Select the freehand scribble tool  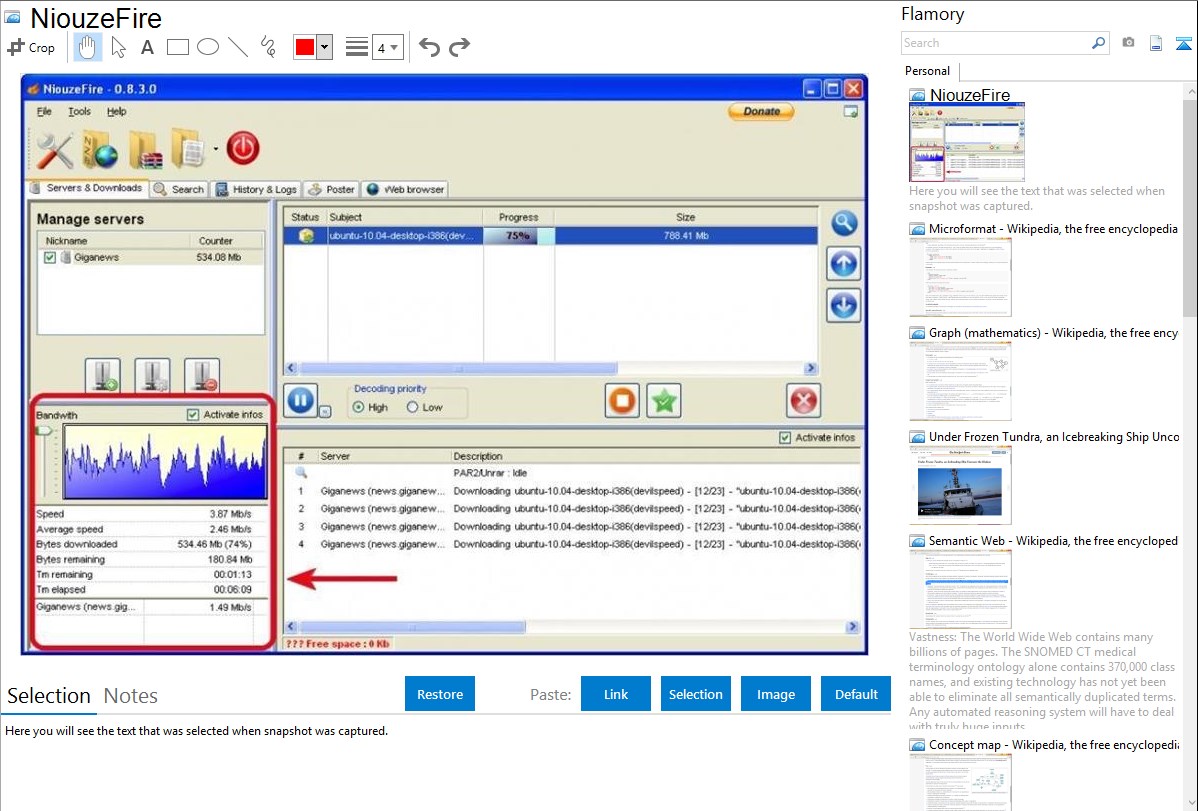coord(268,47)
